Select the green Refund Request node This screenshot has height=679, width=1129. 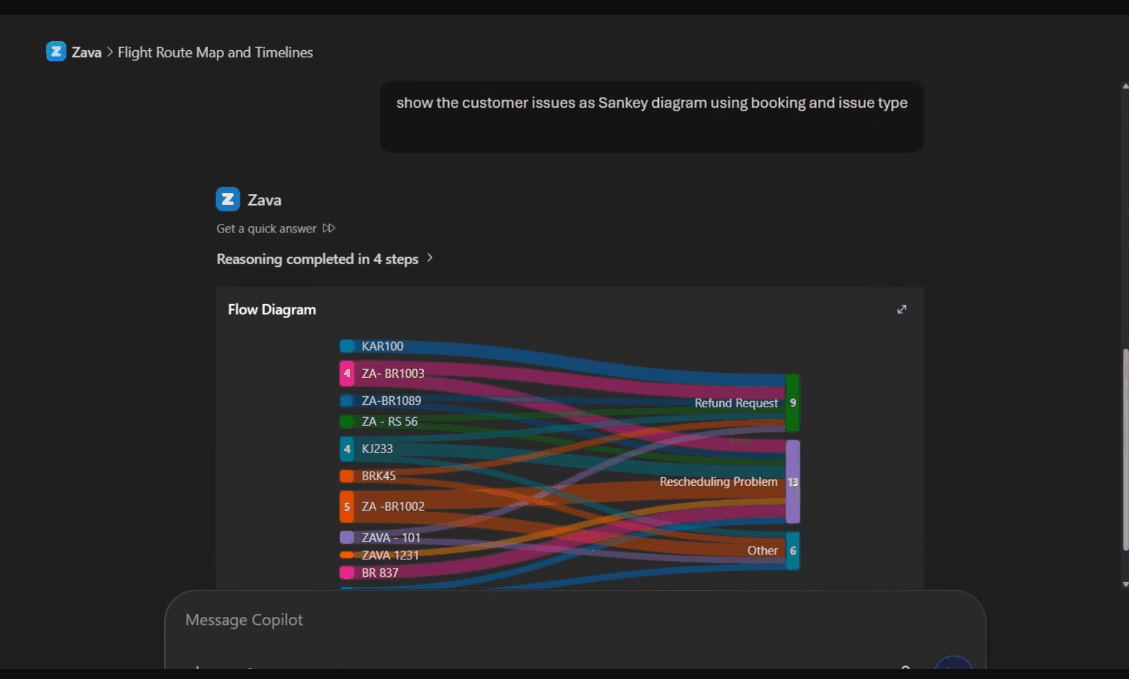pyautogui.click(x=793, y=403)
